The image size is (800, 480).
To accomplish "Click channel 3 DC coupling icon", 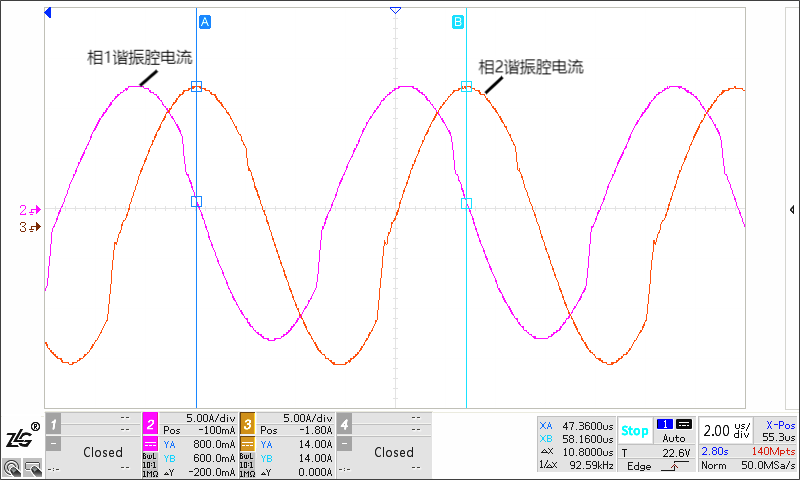I will [247, 444].
